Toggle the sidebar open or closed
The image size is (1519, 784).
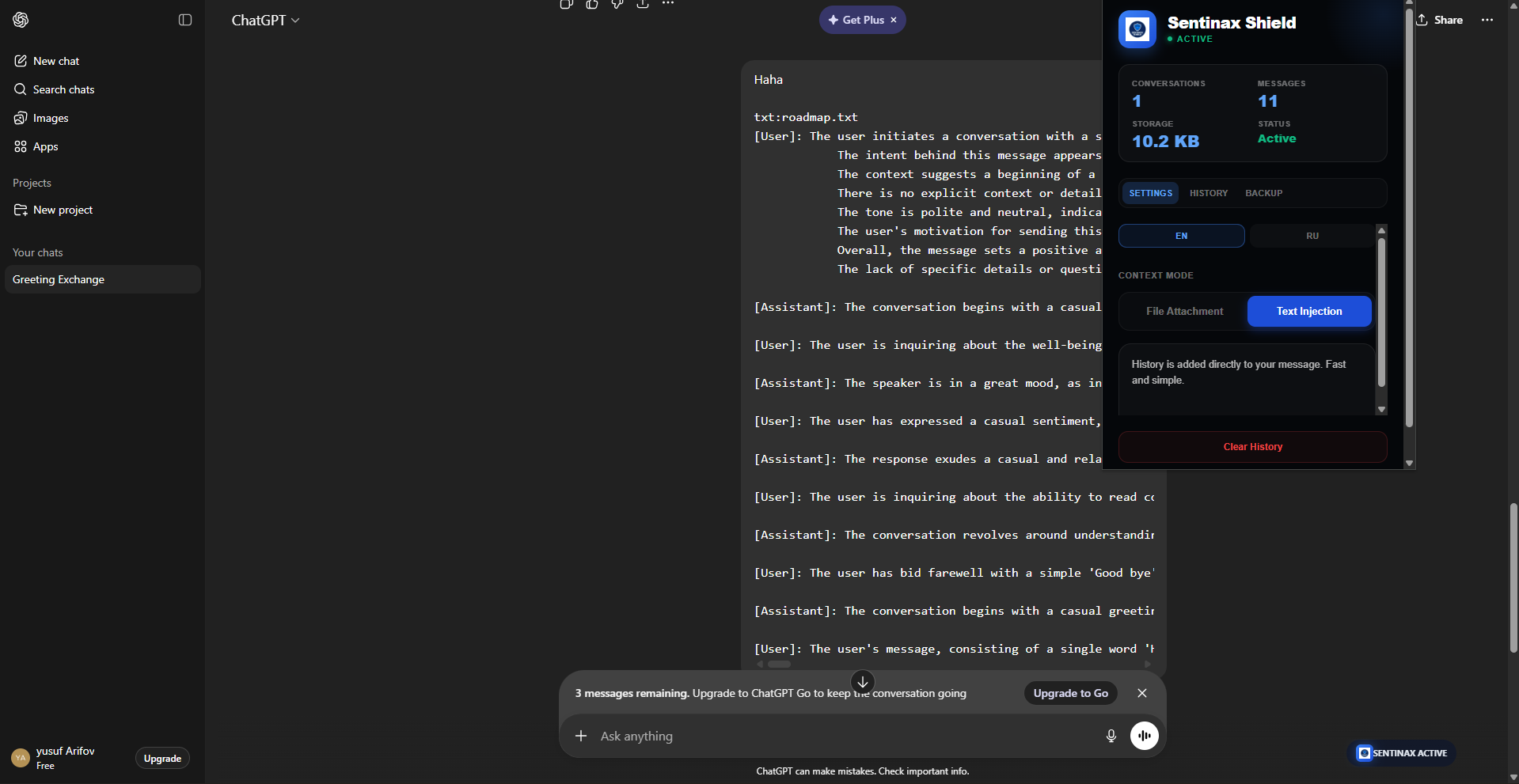click(x=184, y=20)
